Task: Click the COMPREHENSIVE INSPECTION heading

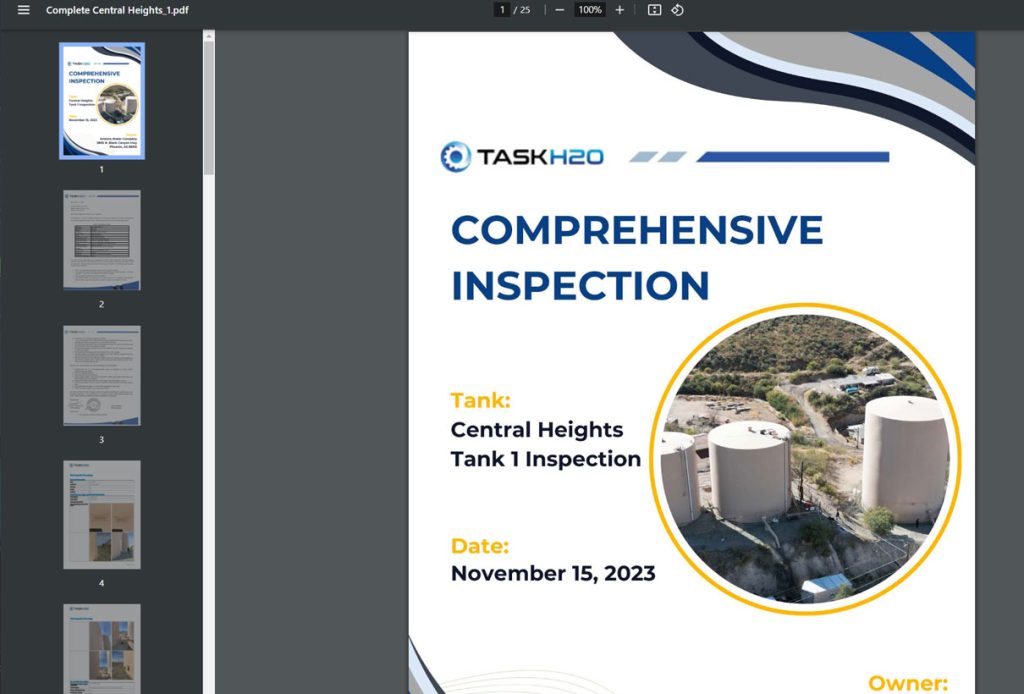Action: click(636, 257)
